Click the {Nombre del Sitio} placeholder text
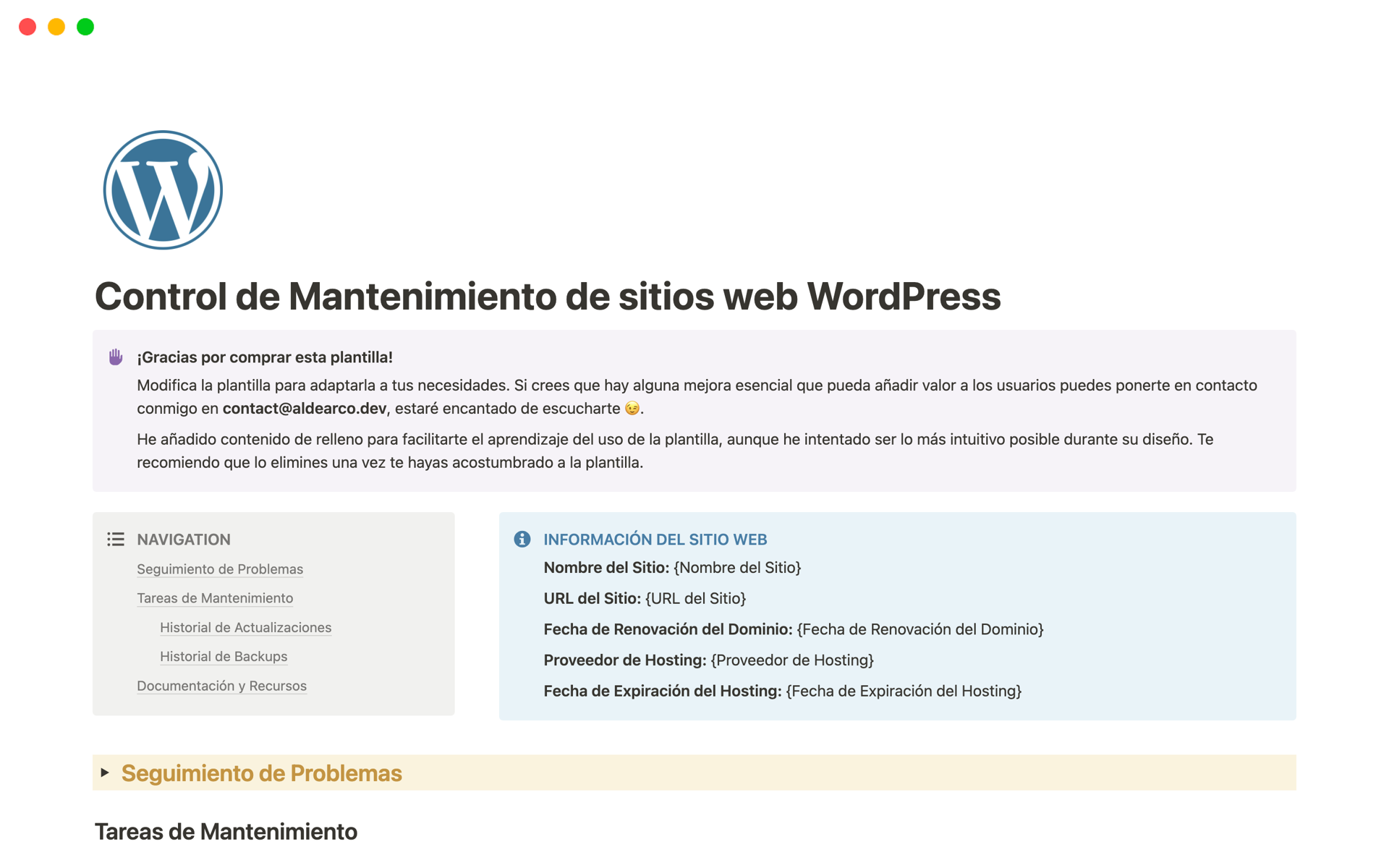1389x868 pixels. tap(736, 568)
